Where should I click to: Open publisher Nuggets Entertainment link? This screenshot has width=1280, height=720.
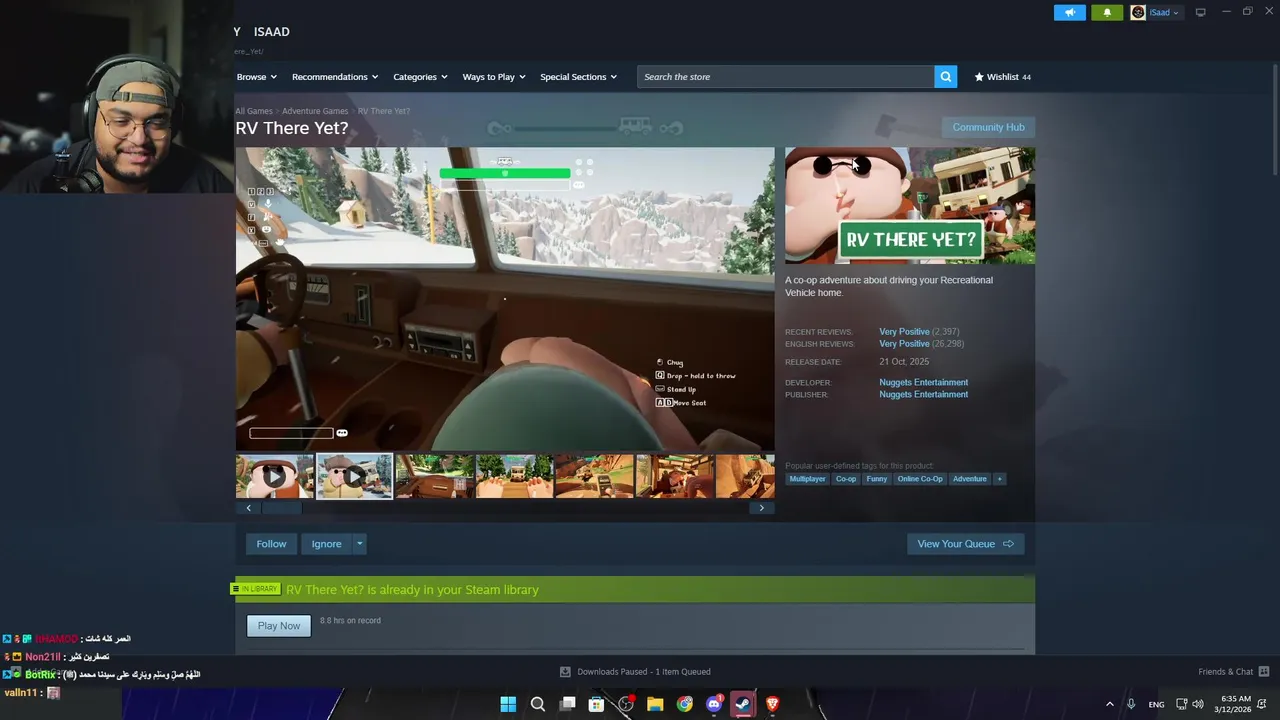click(x=923, y=394)
